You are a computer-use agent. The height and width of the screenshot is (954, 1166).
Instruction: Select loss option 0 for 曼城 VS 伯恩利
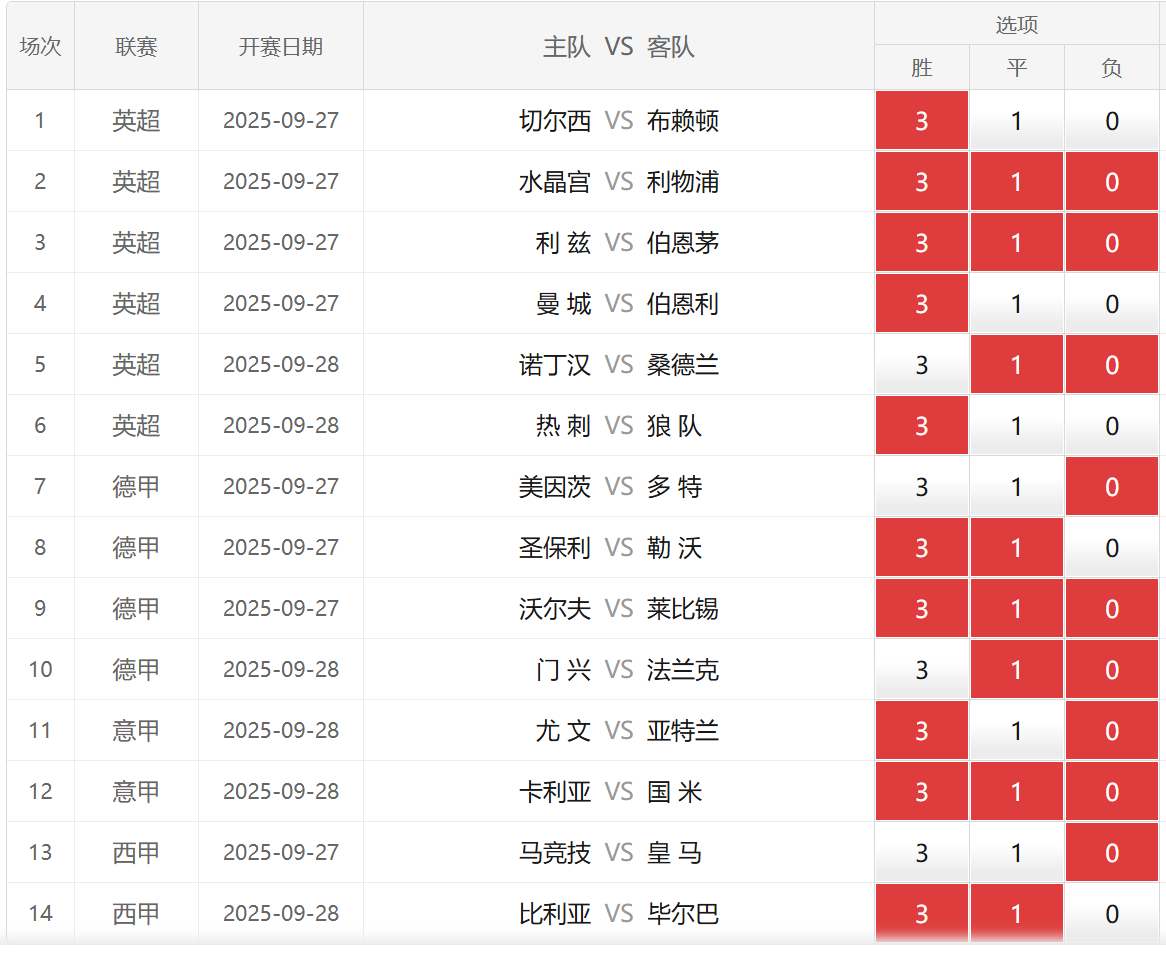[x=1111, y=304]
